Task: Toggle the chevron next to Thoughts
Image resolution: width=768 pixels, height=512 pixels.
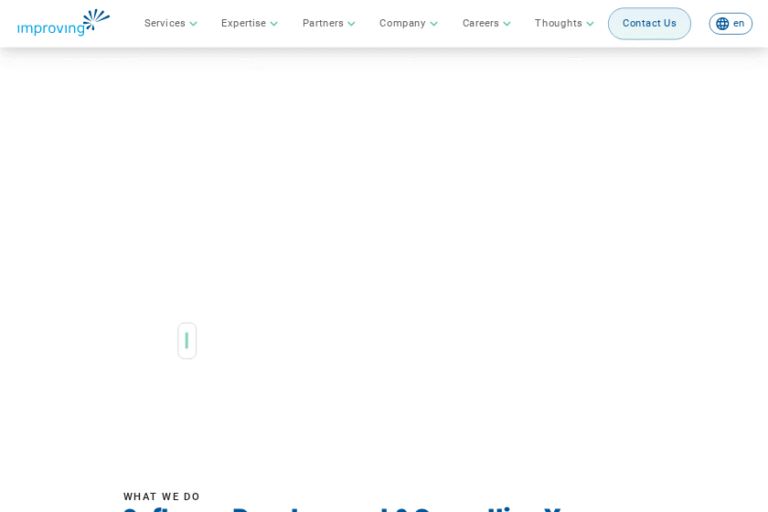Action: tap(590, 24)
